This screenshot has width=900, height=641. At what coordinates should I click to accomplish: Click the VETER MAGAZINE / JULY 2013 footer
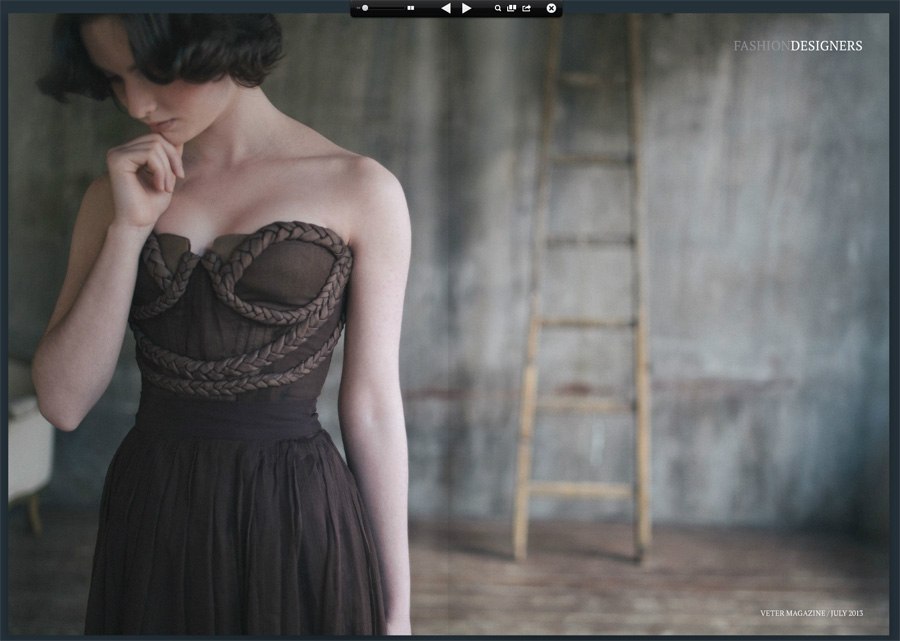[812, 613]
